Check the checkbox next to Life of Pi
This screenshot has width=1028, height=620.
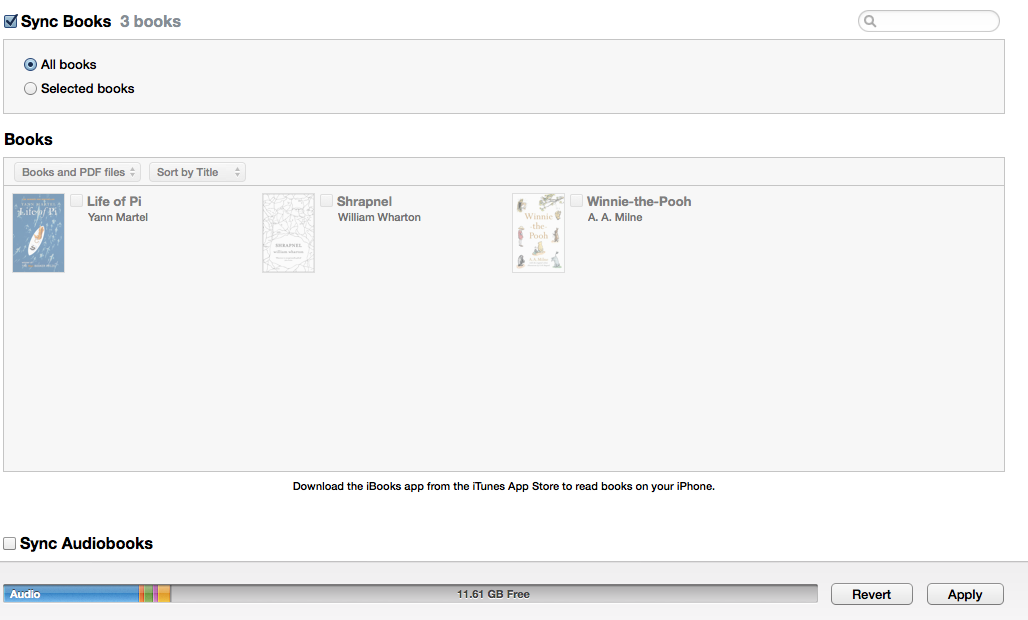(76, 200)
